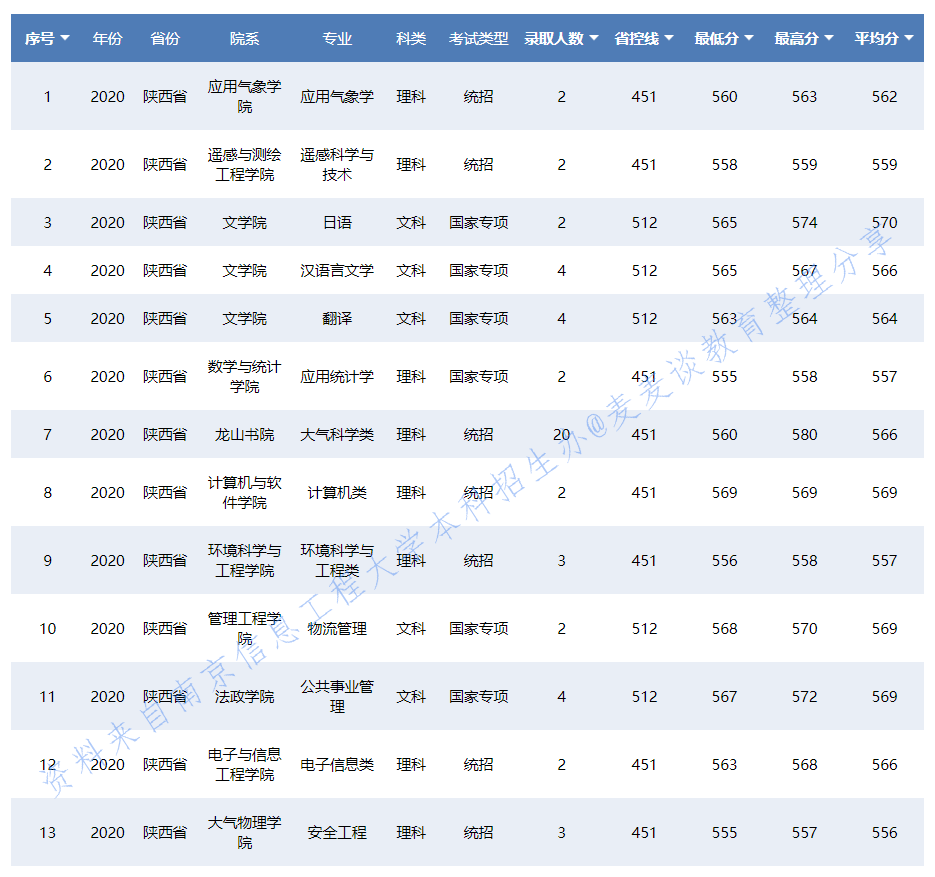The height and width of the screenshot is (877, 935).
Task: Open the 省份 column filter arrow
Action: [186, 37]
